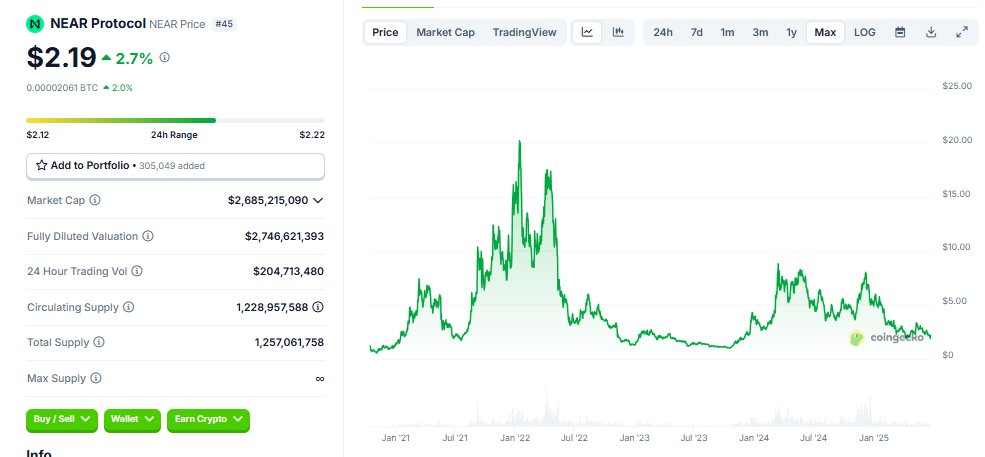
Task: Set chart range to 1y
Action: pos(792,32)
